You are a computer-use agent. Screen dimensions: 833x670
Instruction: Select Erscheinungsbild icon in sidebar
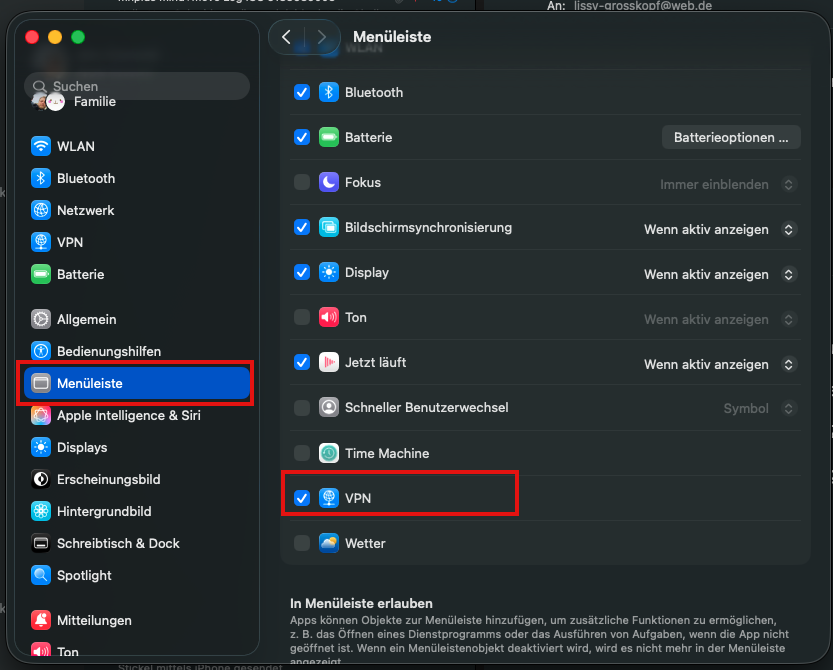[x=41, y=479]
